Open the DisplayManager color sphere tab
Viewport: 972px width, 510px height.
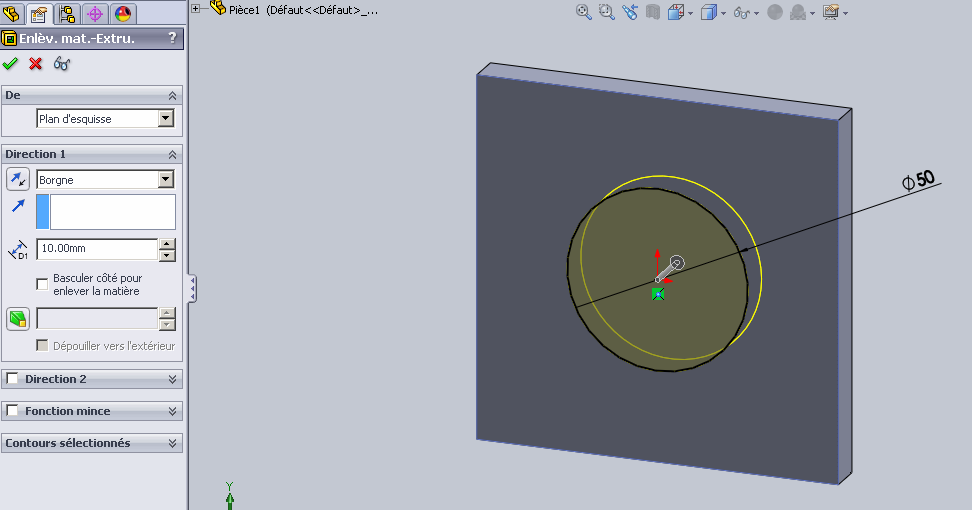click(x=123, y=13)
